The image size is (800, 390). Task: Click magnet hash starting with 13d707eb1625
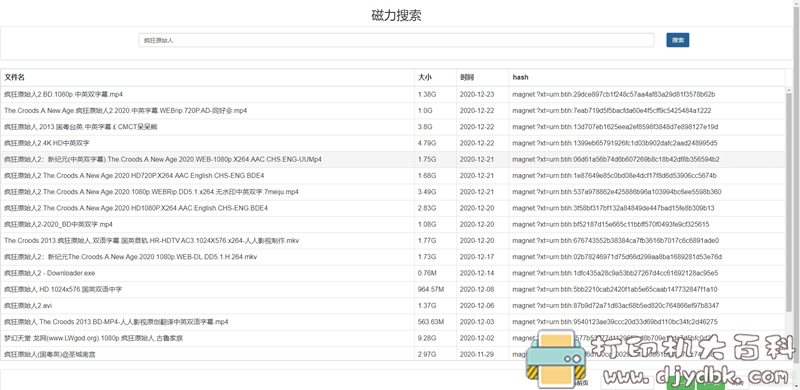(615, 127)
